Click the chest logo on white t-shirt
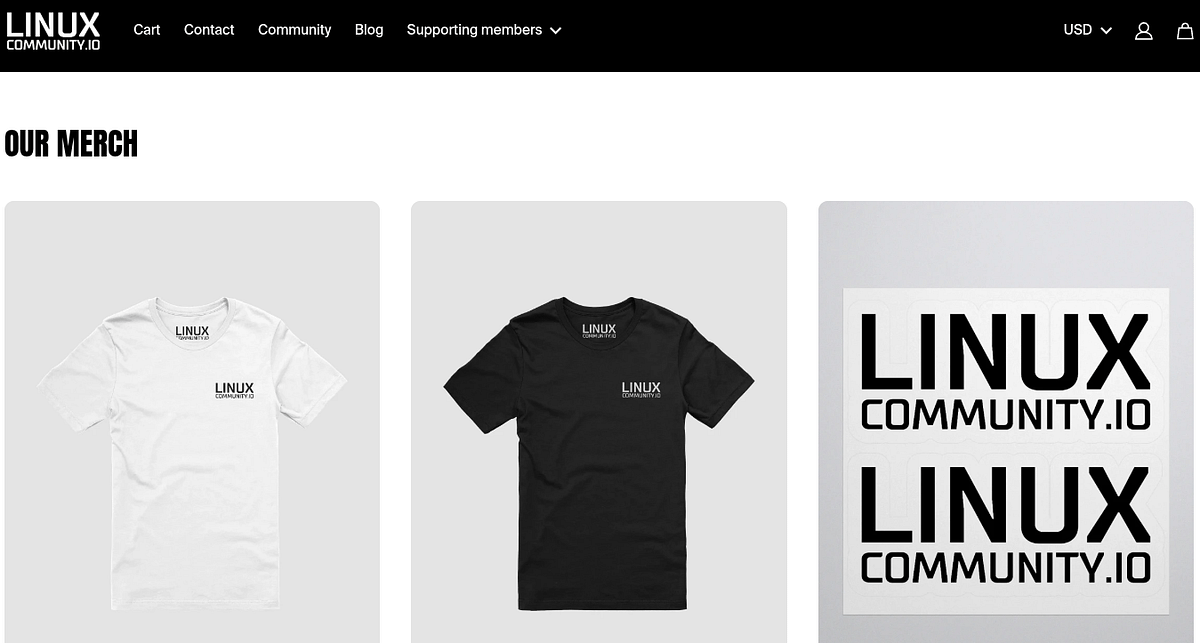Screen dimensions: 1200x643 point(234,390)
